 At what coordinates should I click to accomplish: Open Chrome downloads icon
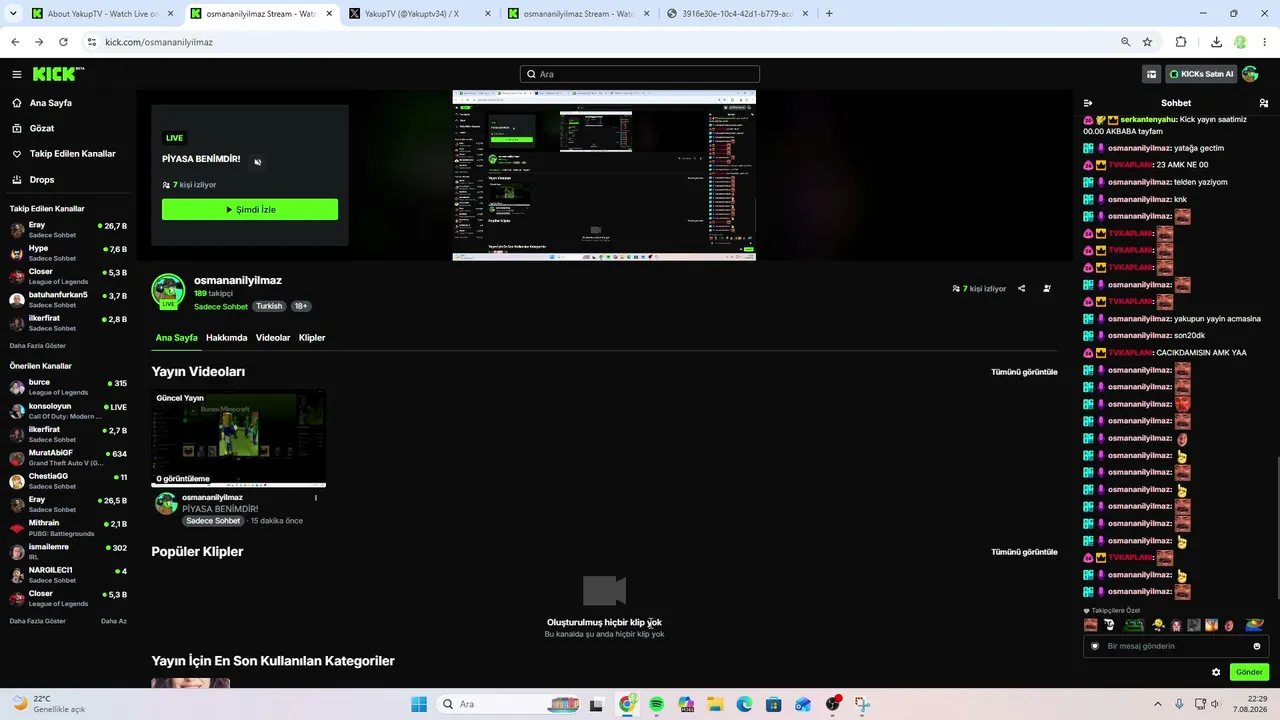point(1216,42)
